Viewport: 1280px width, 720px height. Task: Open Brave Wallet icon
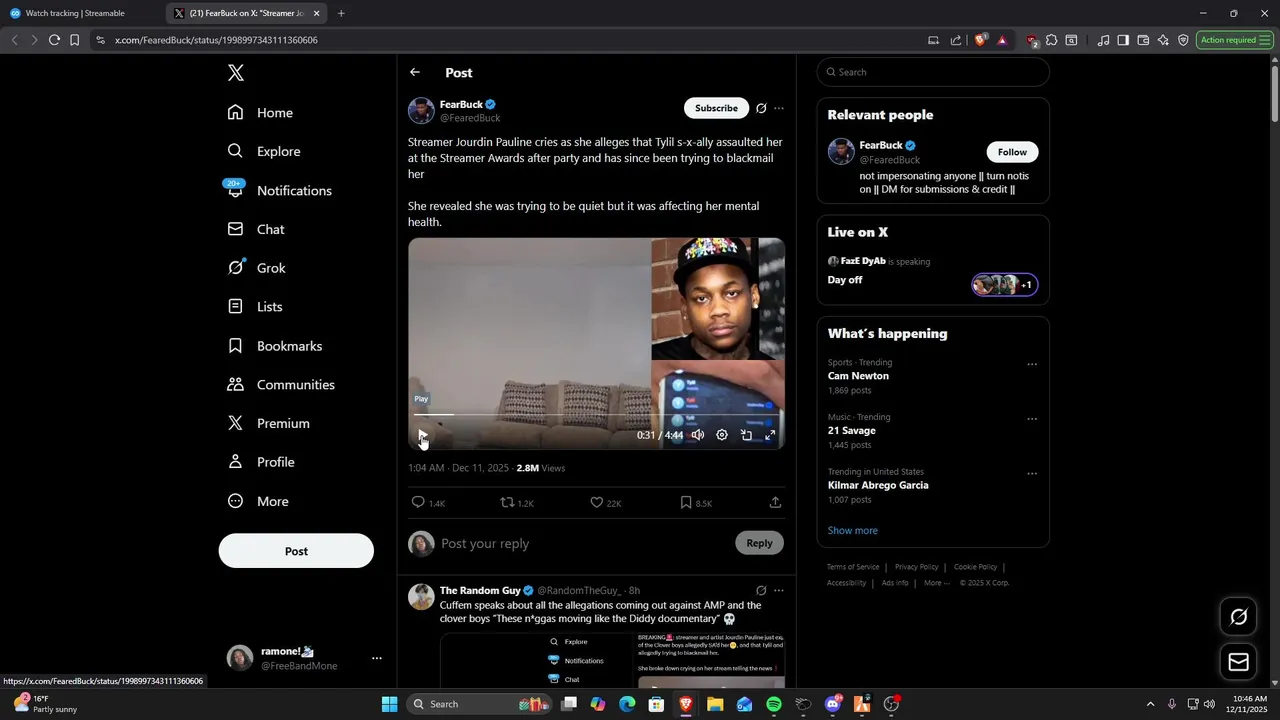click(1143, 40)
